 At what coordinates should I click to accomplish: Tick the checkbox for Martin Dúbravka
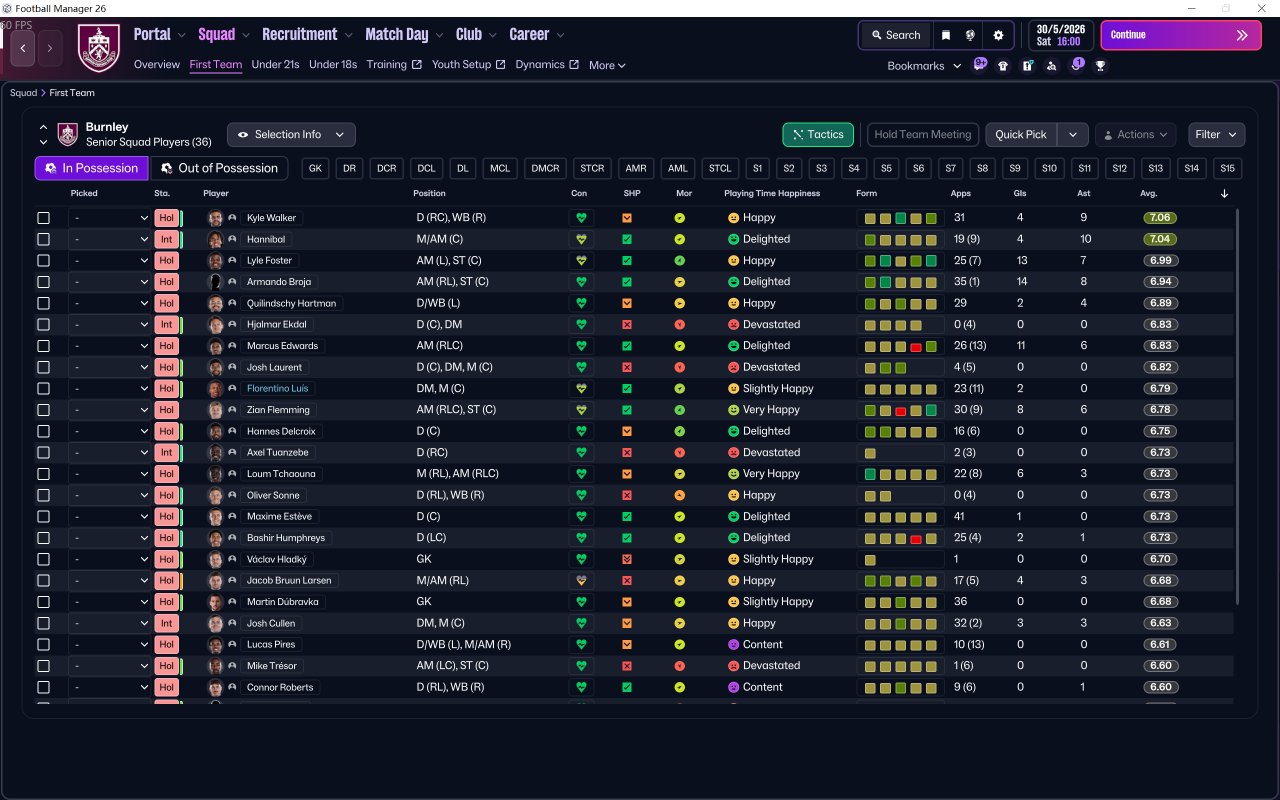click(x=43, y=602)
